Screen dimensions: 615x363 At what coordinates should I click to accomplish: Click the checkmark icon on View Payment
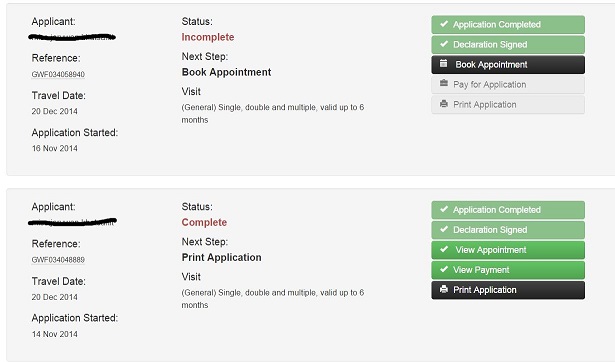tap(444, 269)
